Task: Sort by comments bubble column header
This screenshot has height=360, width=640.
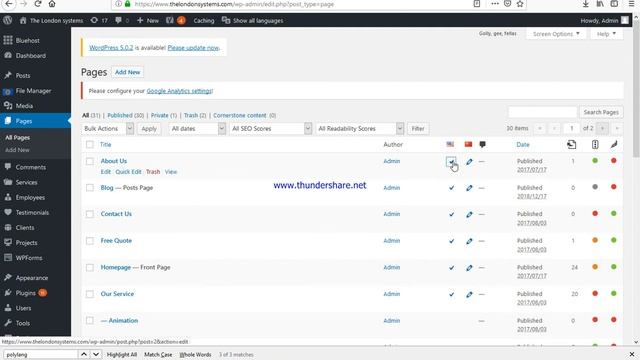Action: (482, 144)
